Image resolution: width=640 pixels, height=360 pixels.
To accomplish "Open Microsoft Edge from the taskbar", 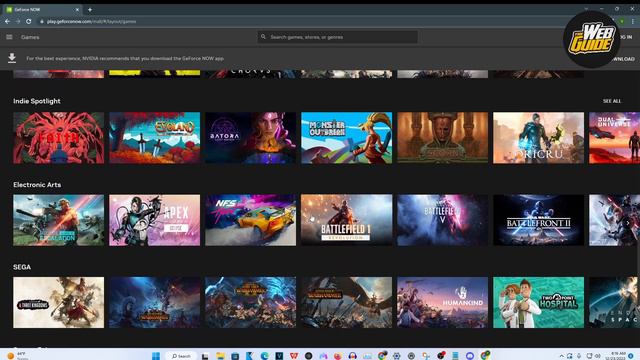I will tap(264, 356).
